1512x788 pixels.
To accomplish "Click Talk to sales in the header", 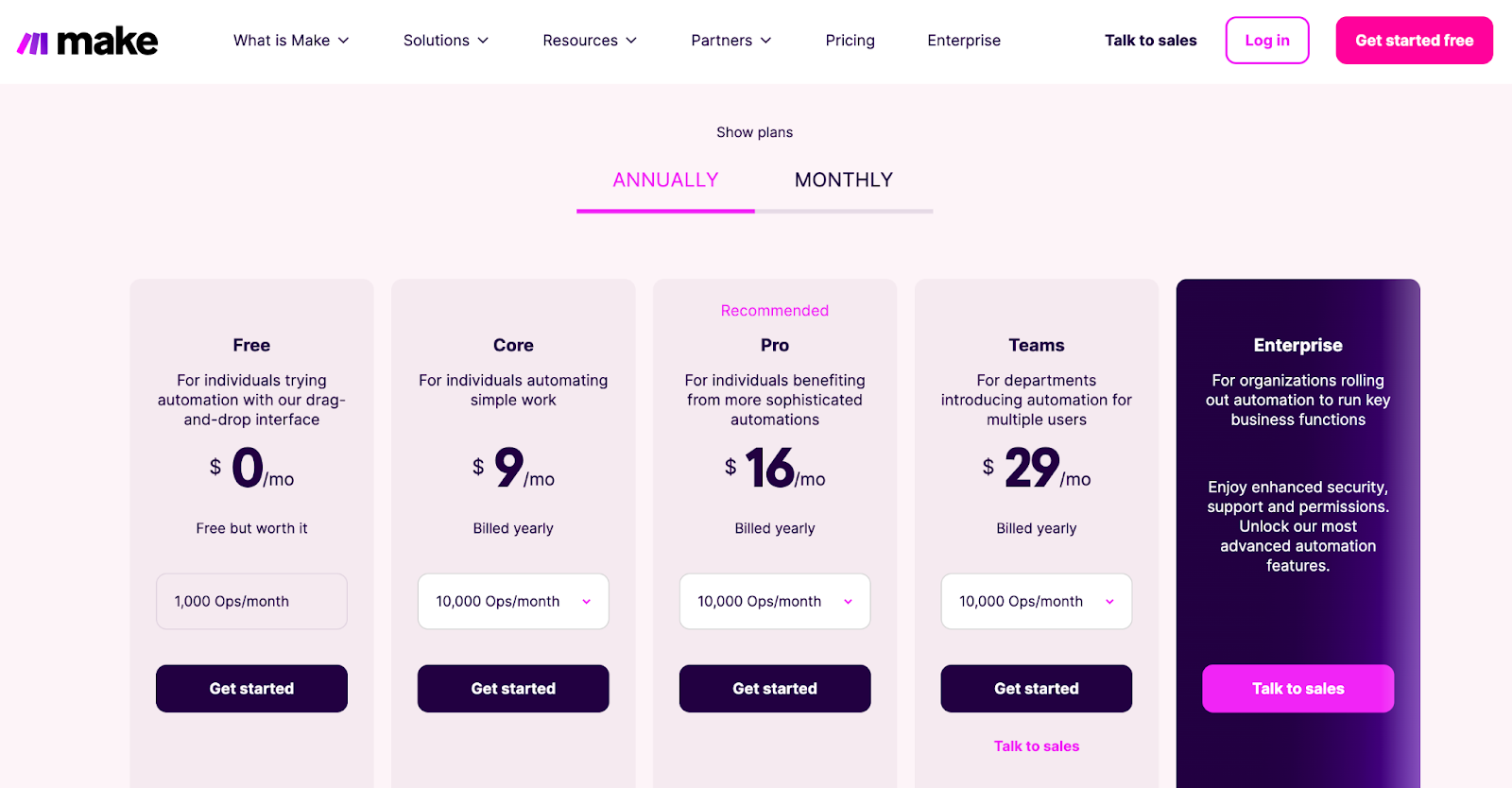I will pyautogui.click(x=1149, y=41).
